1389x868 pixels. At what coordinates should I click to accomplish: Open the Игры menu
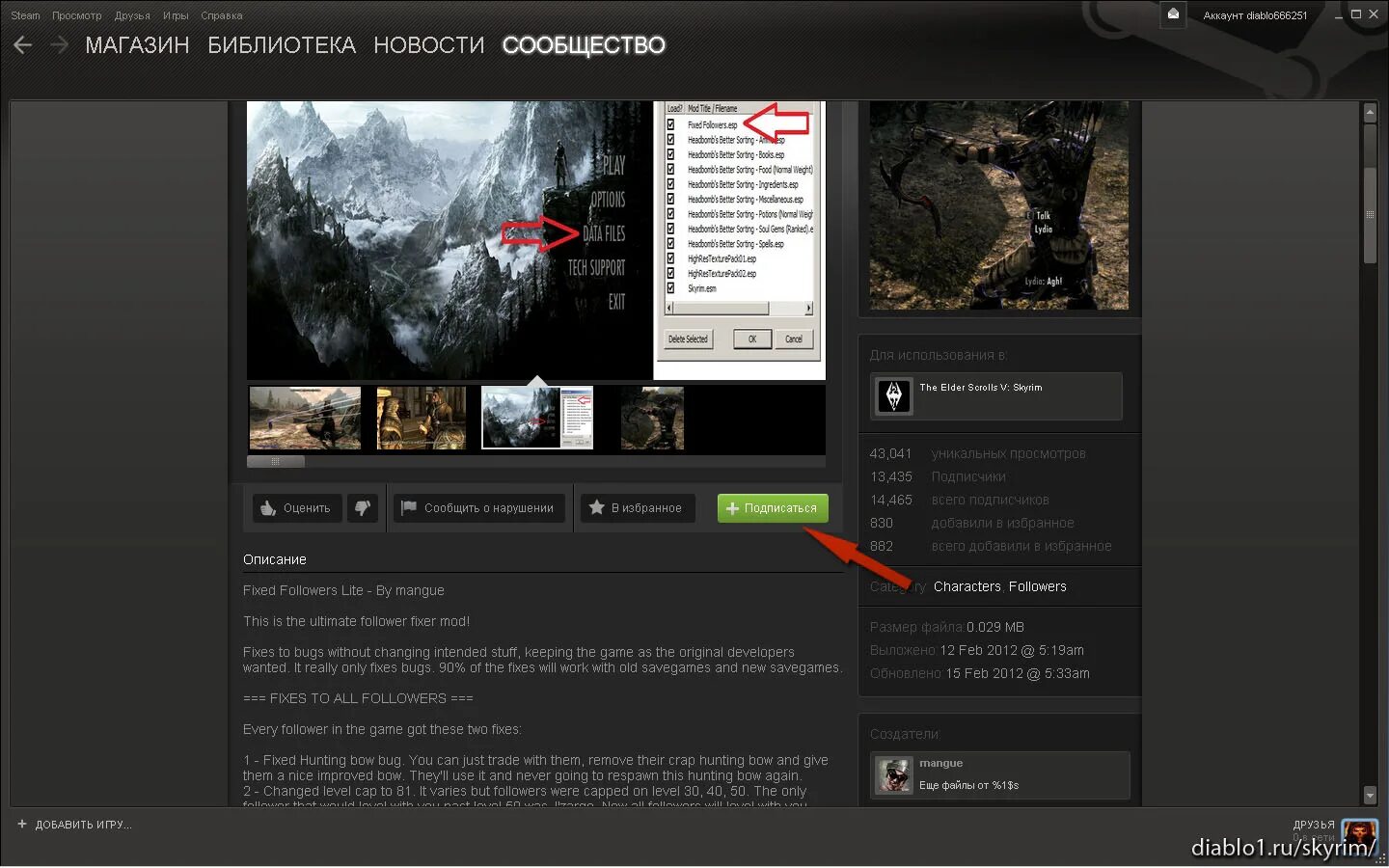pyautogui.click(x=176, y=15)
